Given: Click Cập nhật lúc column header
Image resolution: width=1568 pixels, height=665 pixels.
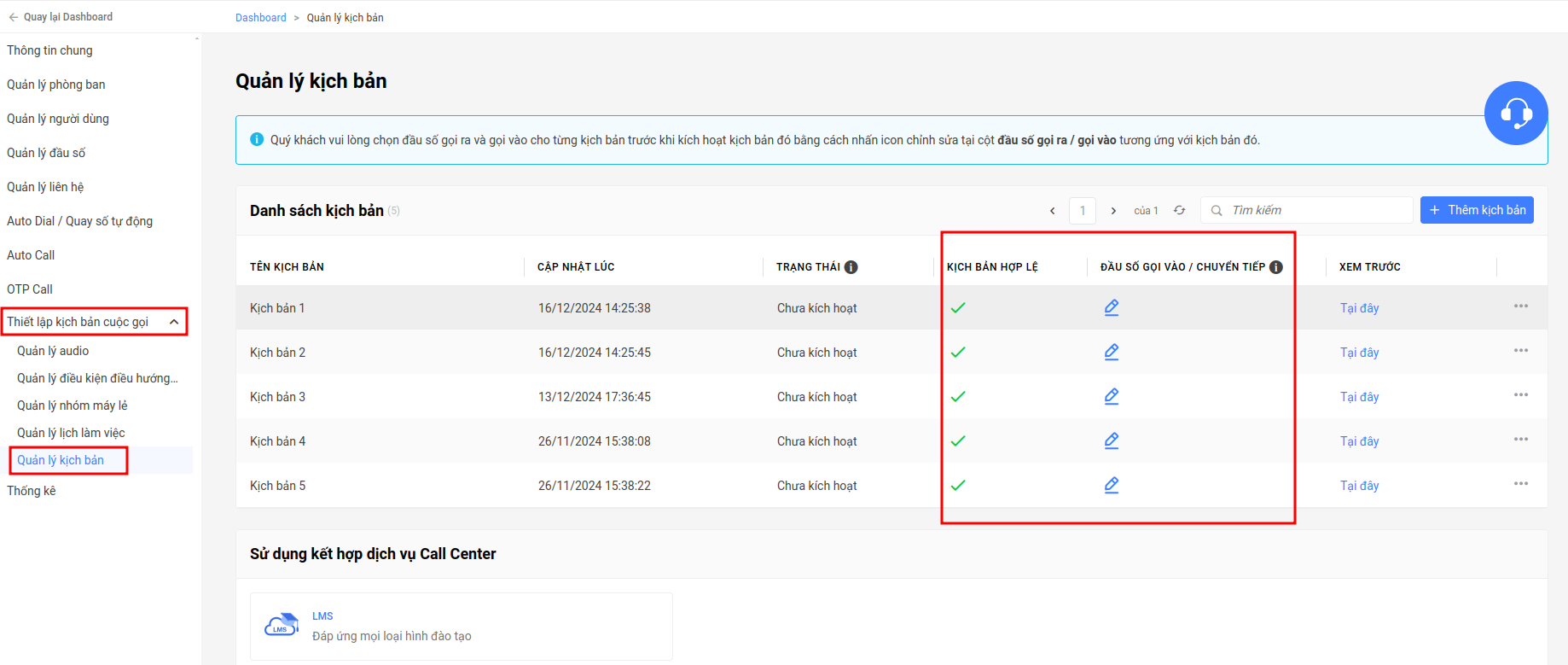Looking at the screenshot, I should pos(576,267).
